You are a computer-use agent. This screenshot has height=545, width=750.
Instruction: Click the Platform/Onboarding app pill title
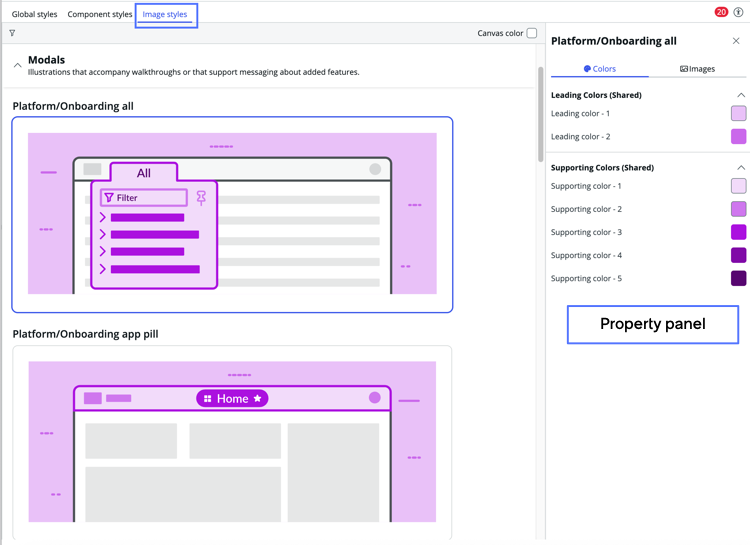(85, 334)
